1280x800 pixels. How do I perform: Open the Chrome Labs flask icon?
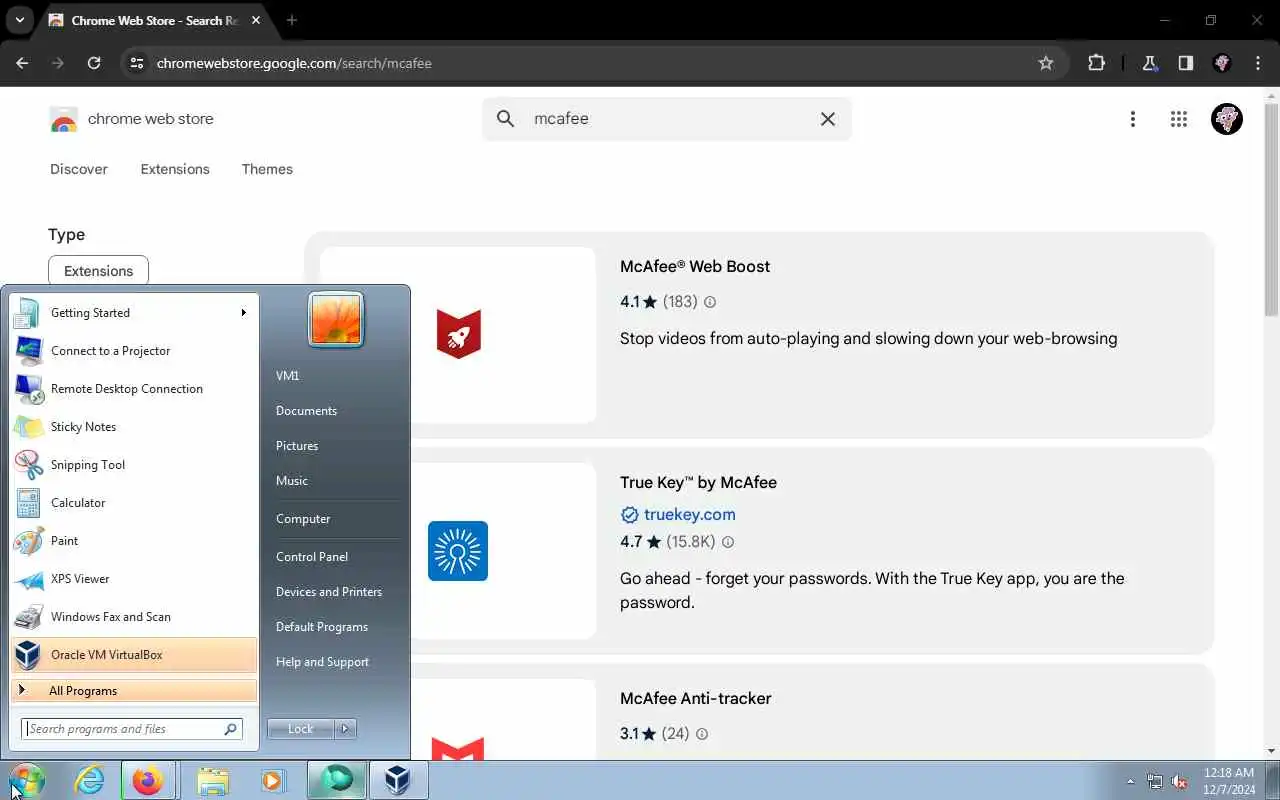(1149, 63)
